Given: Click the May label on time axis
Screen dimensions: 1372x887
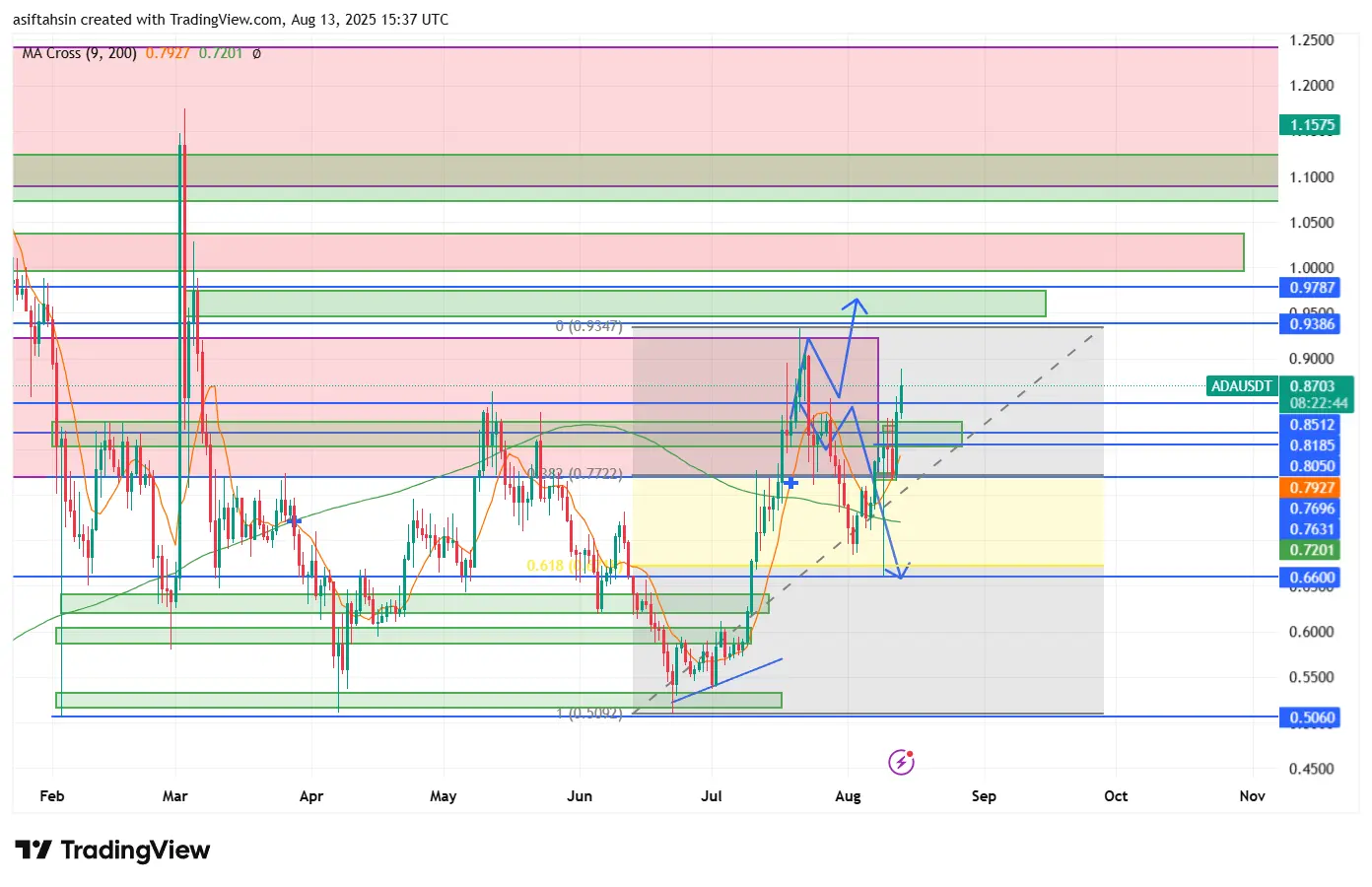Looking at the screenshot, I should coord(444,796).
